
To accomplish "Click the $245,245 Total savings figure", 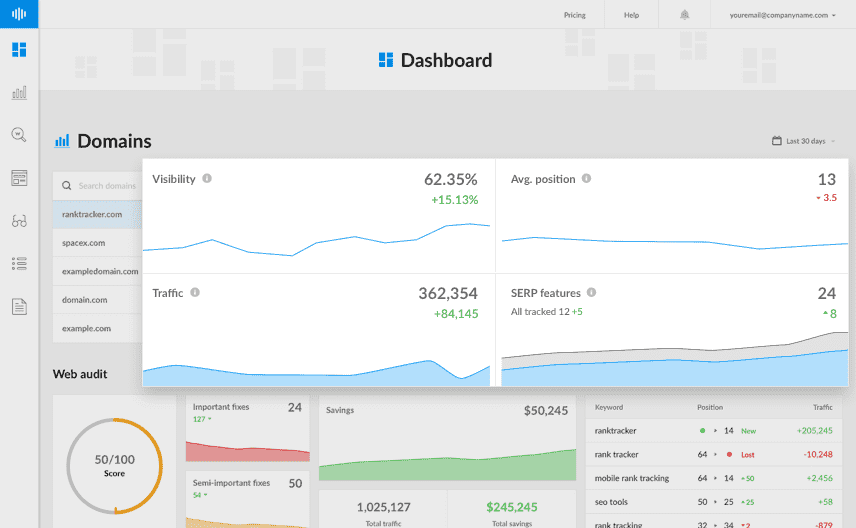I will 512,507.
